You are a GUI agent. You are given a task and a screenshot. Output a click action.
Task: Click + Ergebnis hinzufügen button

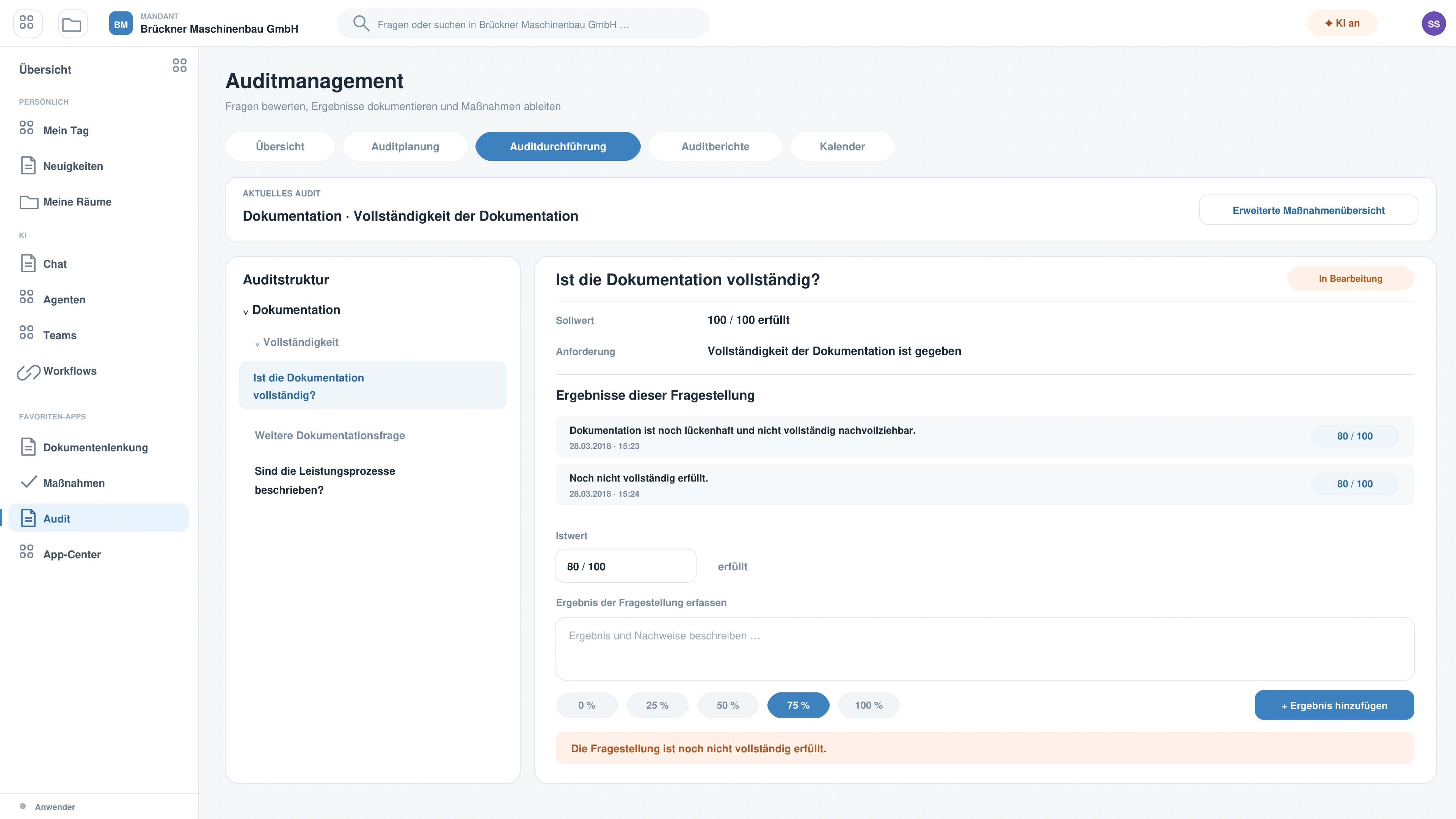tap(1335, 705)
